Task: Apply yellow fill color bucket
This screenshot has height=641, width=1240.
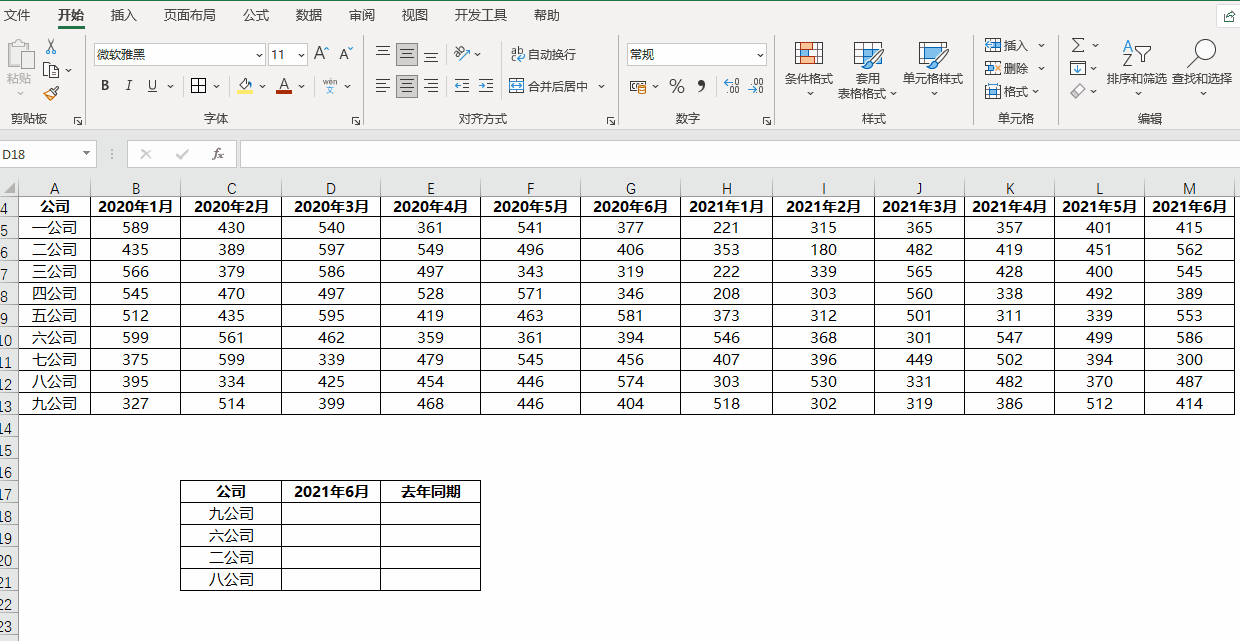Action: coord(246,86)
